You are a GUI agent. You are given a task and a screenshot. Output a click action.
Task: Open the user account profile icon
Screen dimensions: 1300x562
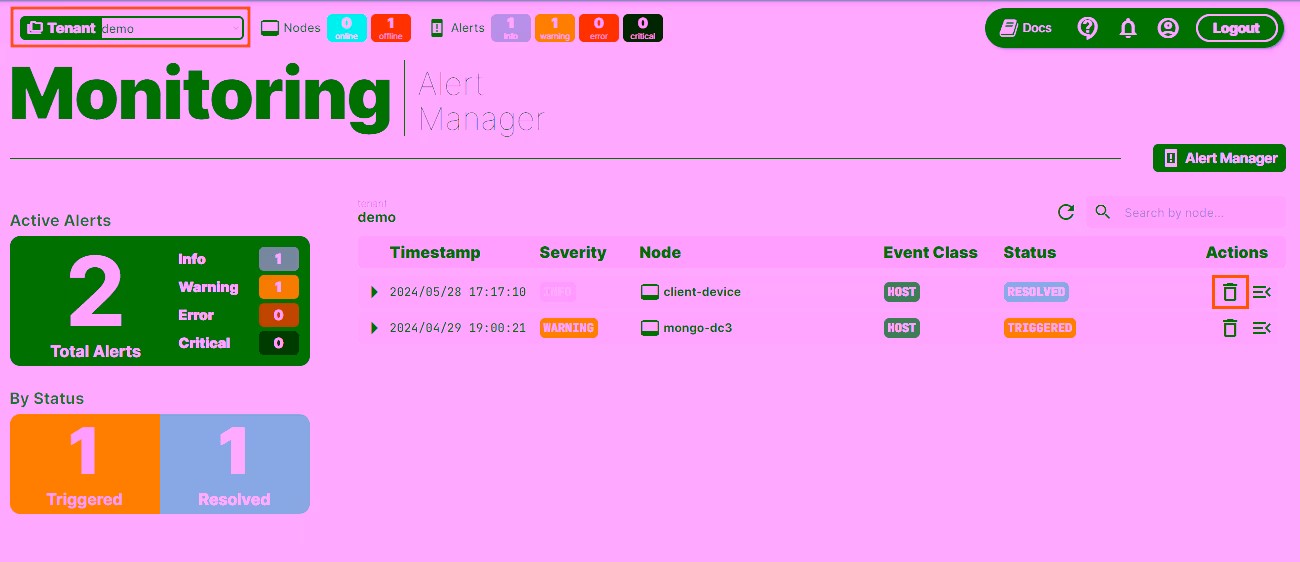coord(1168,28)
